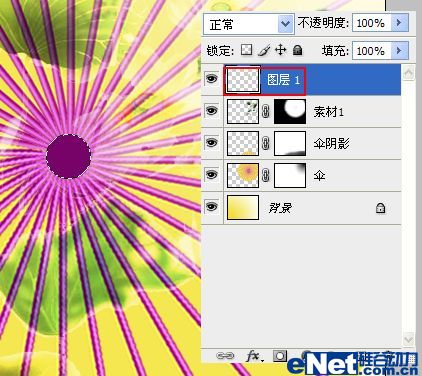The width and height of the screenshot is (422, 376).
Task: Click the layers panel scroll up arrow
Action: [x=409, y=72]
